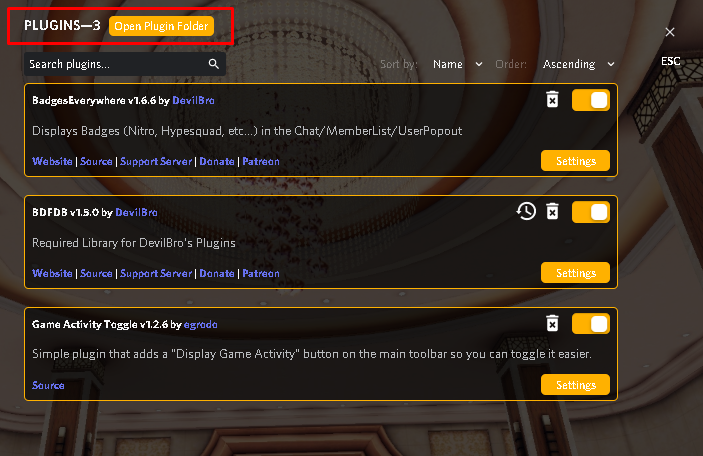Click the search magnifier icon

pos(214,64)
